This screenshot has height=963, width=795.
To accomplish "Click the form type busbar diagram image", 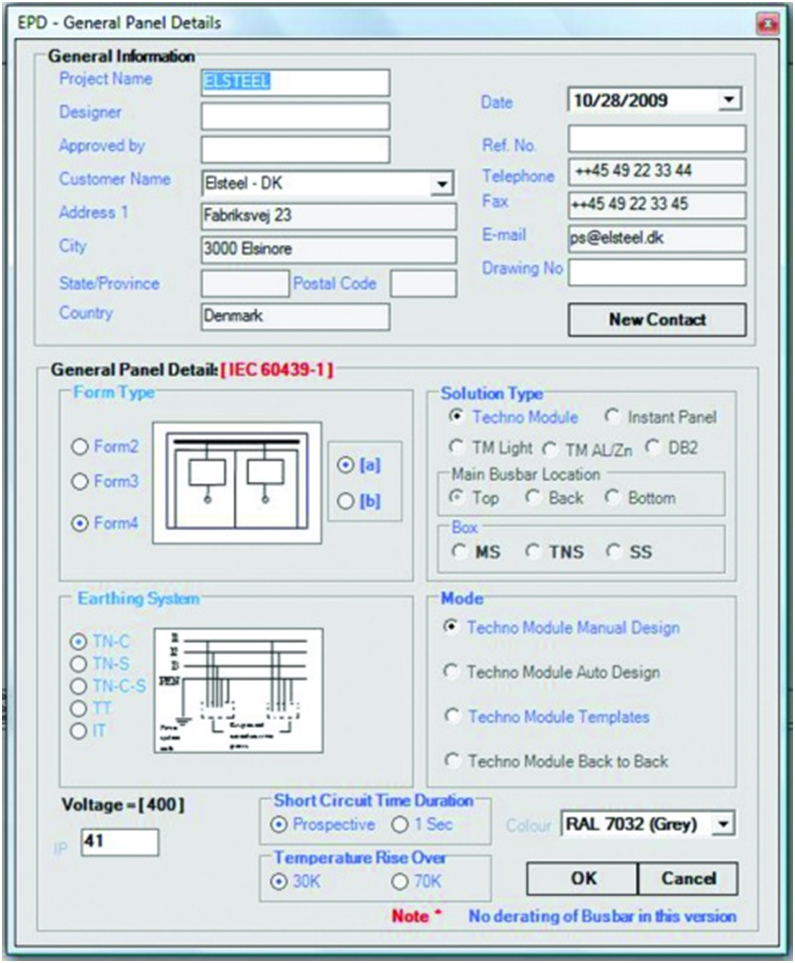I will tap(237, 483).
